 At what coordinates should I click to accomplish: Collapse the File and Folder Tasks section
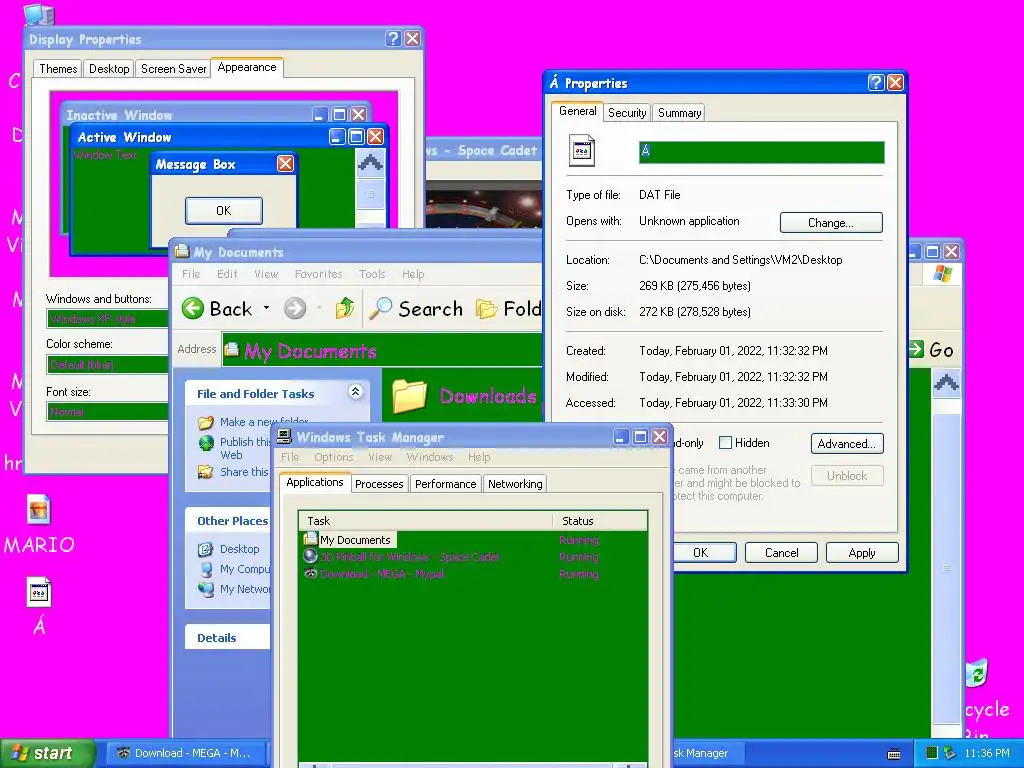(355, 392)
